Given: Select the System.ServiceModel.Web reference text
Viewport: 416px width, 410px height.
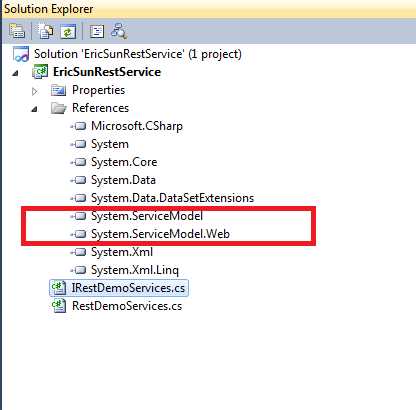Looking at the screenshot, I should pyautogui.click(x=160, y=234).
